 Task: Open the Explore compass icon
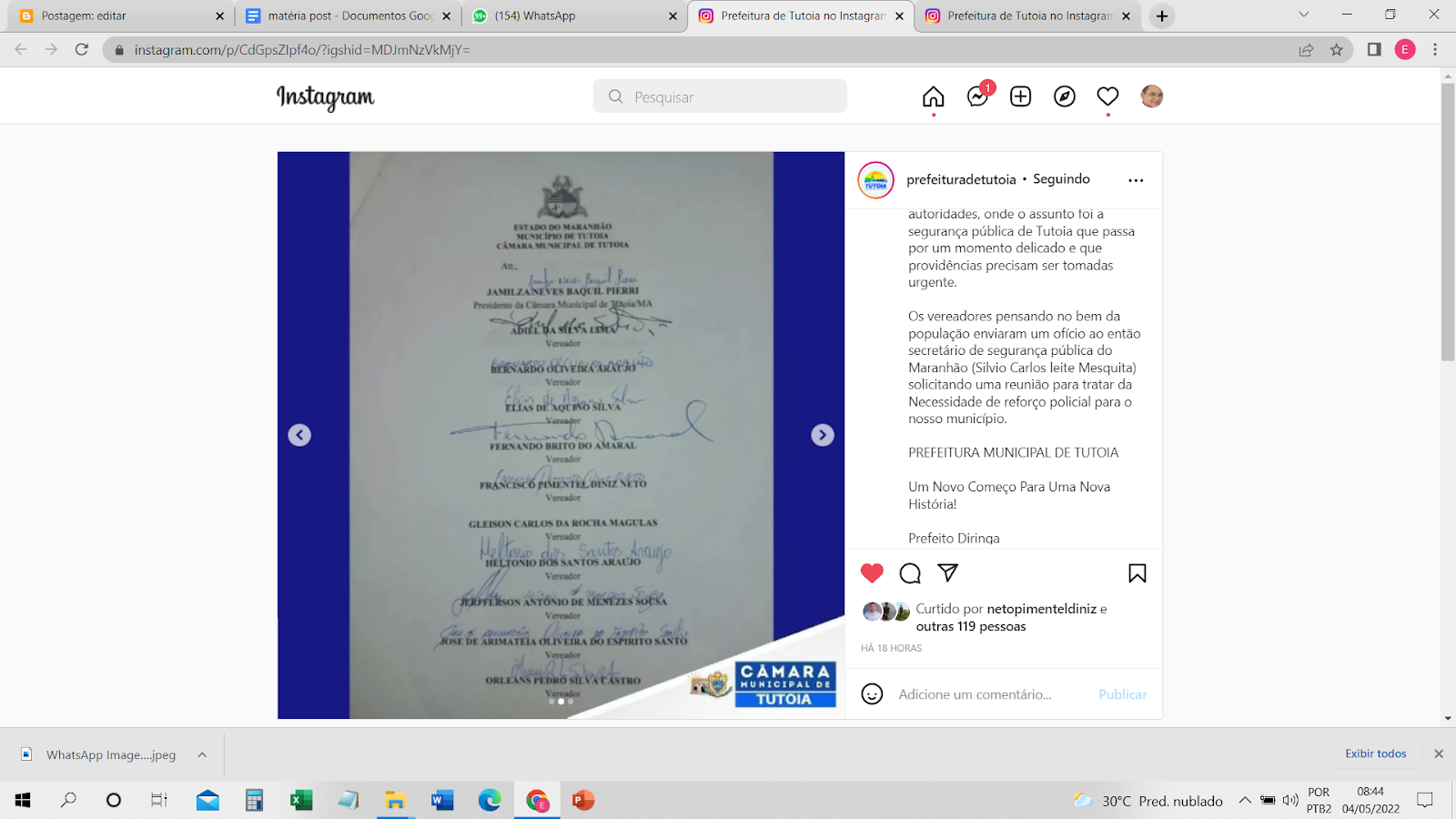click(1064, 96)
